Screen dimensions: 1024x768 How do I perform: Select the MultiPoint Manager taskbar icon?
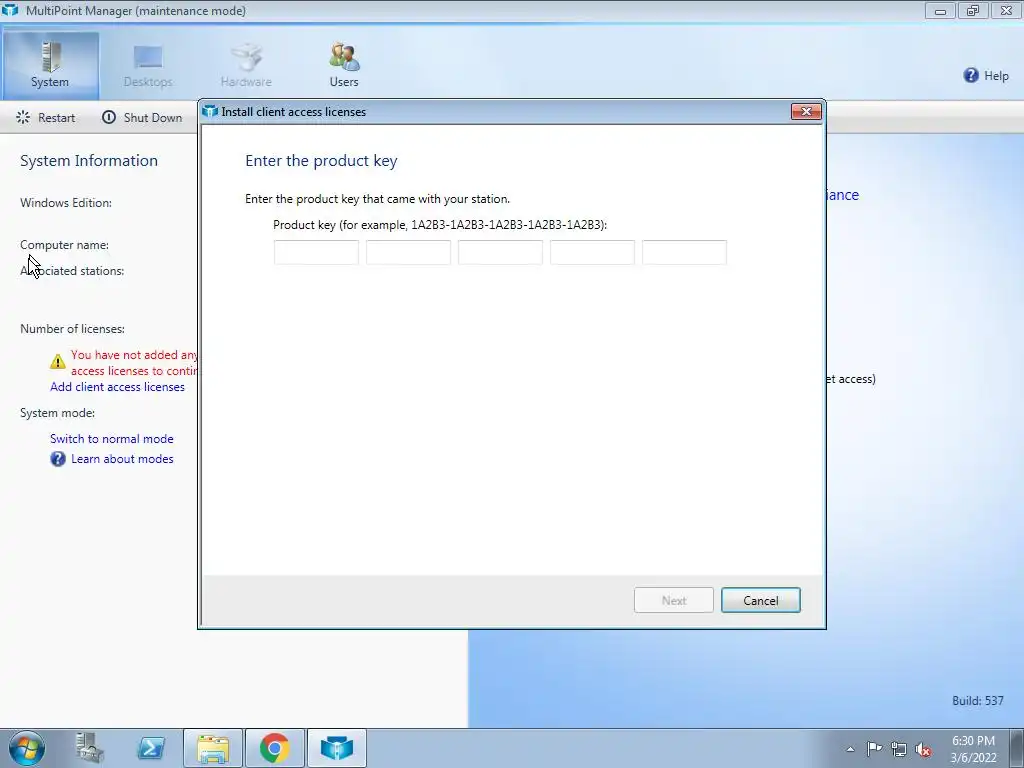tap(336, 748)
